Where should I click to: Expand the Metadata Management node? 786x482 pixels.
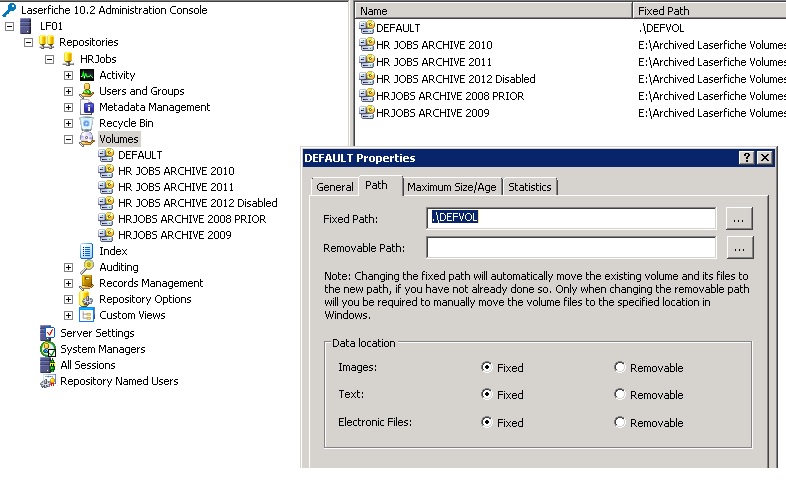click(69, 108)
